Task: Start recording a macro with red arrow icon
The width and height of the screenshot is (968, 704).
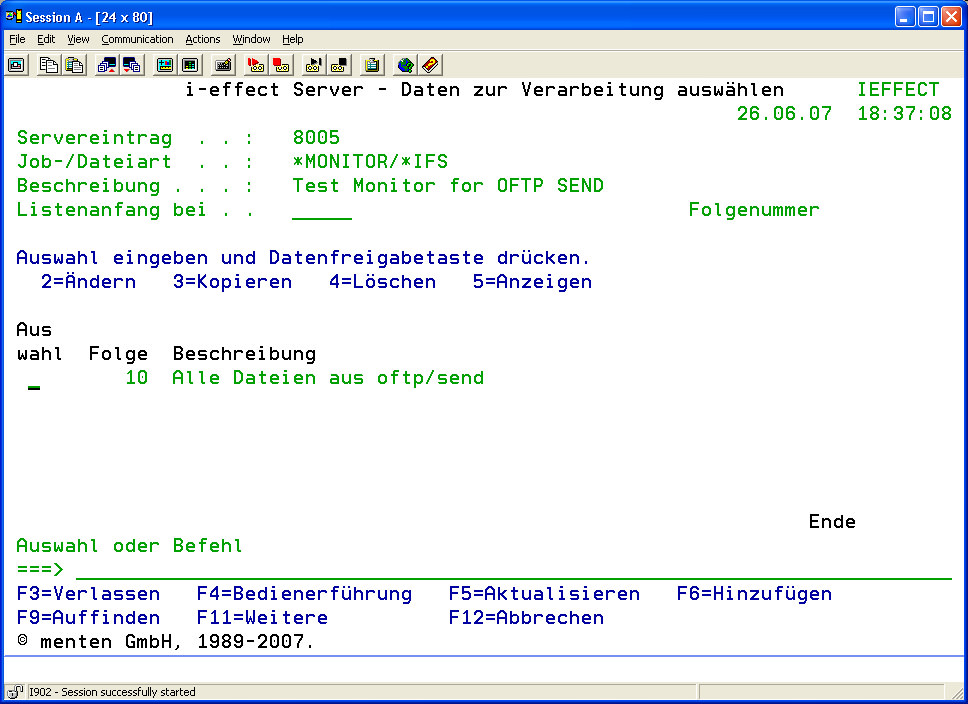Action: point(256,65)
